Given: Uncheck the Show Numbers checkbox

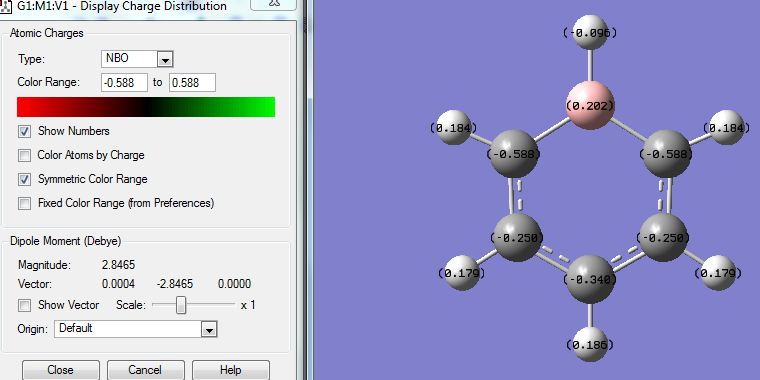Looking at the screenshot, I should point(24,131).
